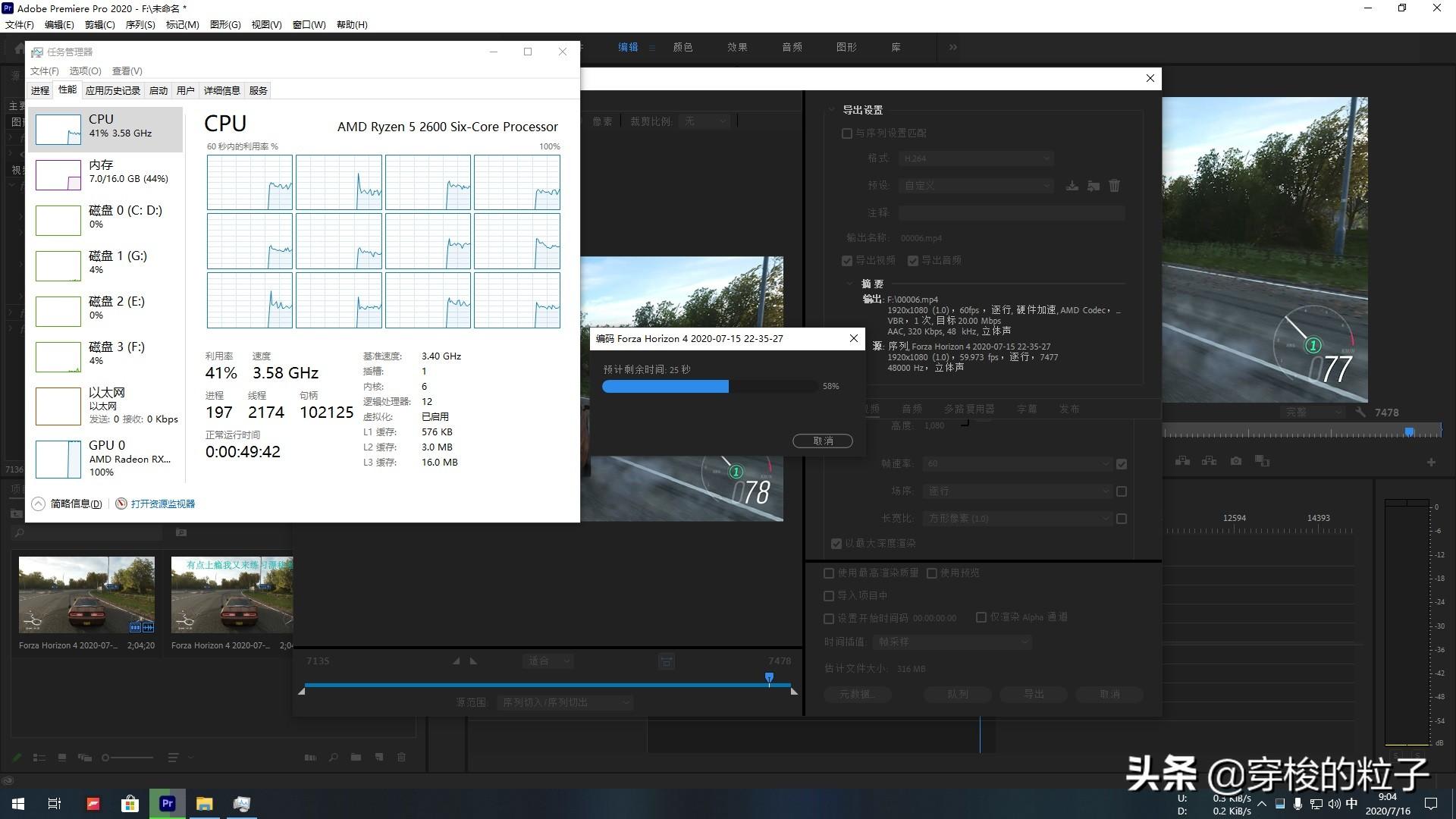Switch project panel to list view
1456x819 pixels.
coord(39,757)
